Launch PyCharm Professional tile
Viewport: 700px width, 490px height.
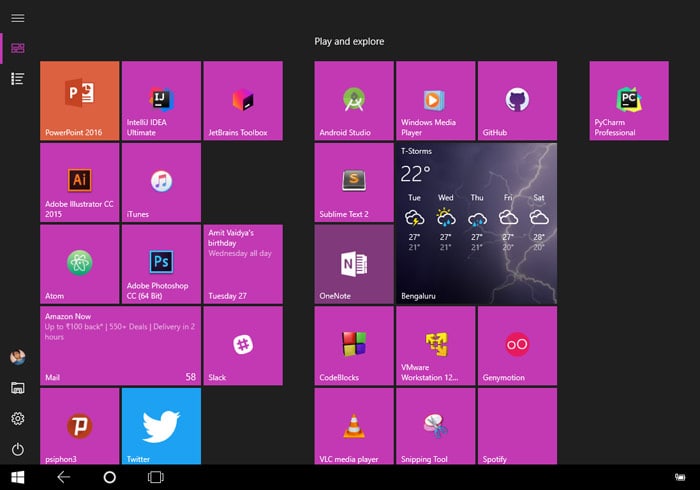pyautogui.click(x=629, y=101)
